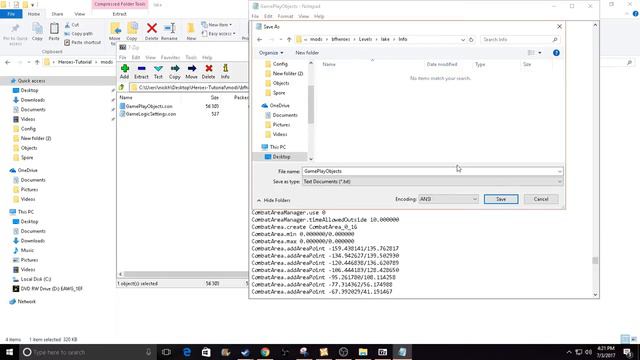
Task: Switch to Explorer Share tab
Action: click(x=57, y=14)
